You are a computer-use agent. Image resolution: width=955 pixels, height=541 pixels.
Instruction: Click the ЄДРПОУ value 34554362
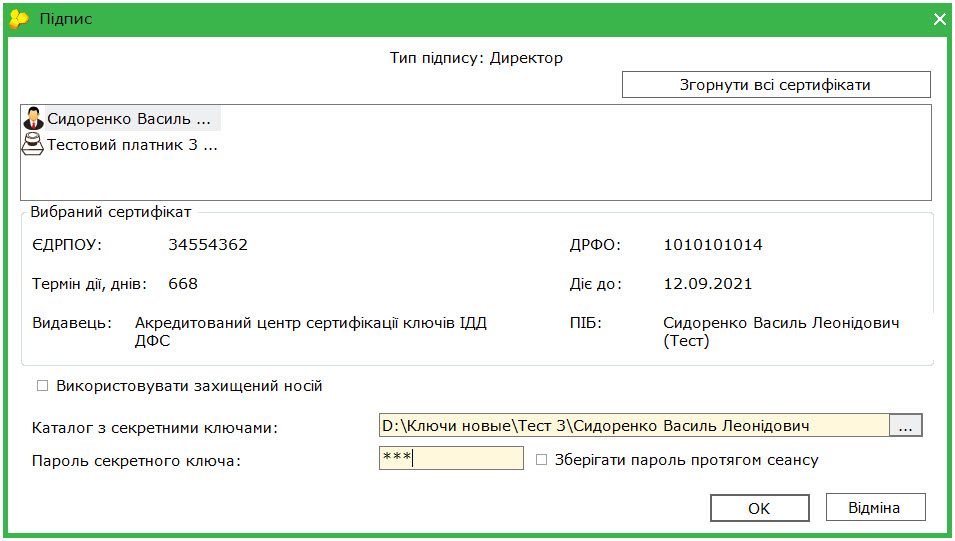(208, 245)
